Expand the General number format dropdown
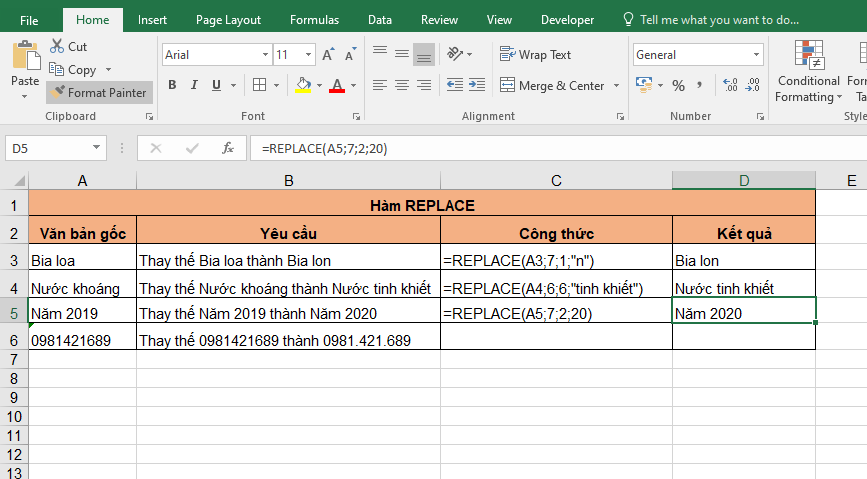Viewport: 867px width, 479px height. (755, 55)
